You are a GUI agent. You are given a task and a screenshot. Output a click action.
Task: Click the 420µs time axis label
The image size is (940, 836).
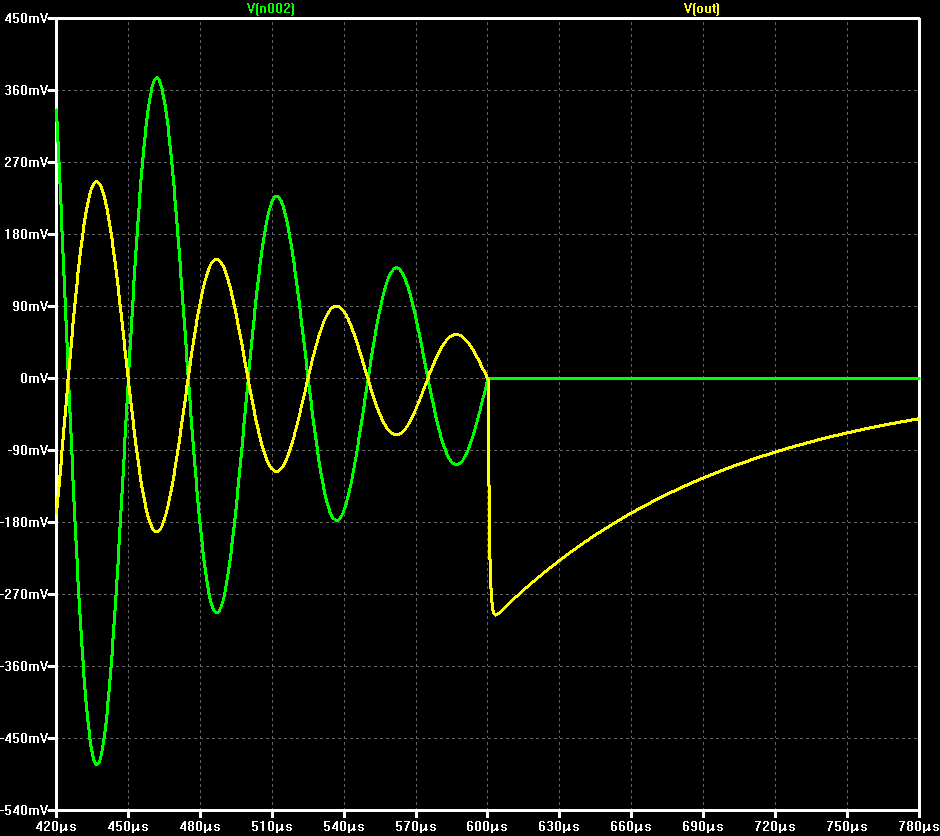click(56, 827)
